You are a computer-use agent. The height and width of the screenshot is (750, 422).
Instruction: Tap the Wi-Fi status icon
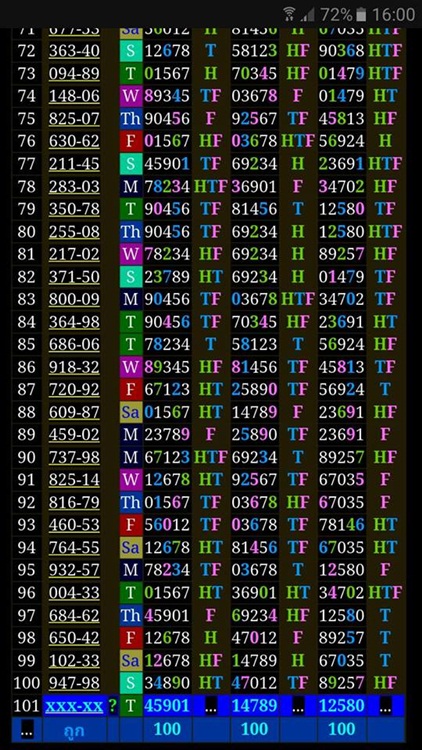pyautogui.click(x=289, y=14)
